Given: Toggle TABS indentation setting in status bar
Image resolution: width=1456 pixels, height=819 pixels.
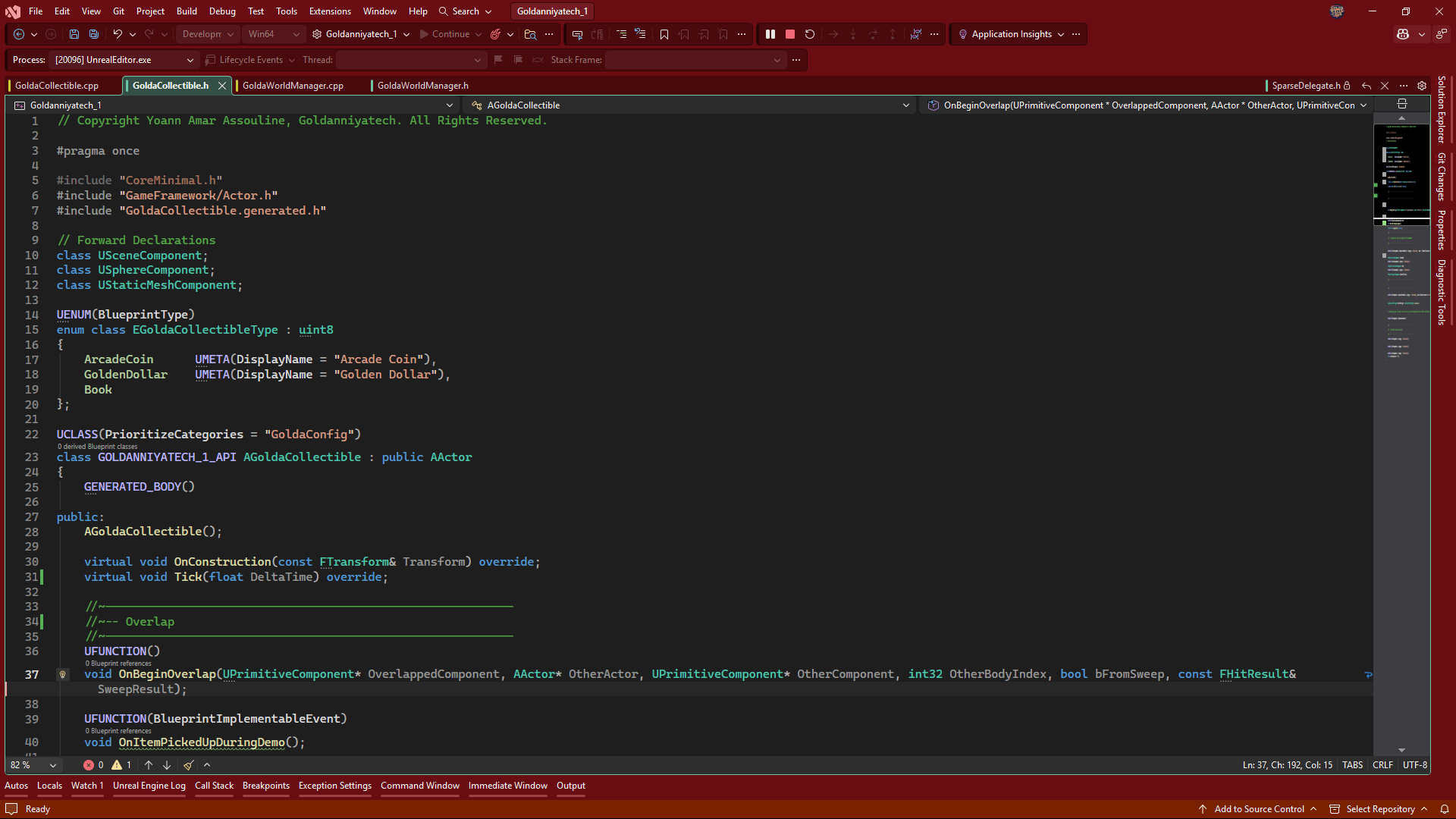Looking at the screenshot, I should click(x=1352, y=765).
